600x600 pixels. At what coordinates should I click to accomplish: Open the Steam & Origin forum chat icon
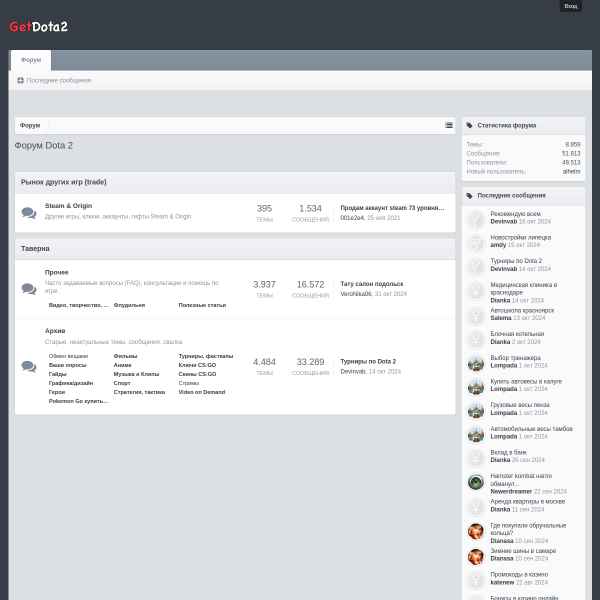click(x=29, y=213)
